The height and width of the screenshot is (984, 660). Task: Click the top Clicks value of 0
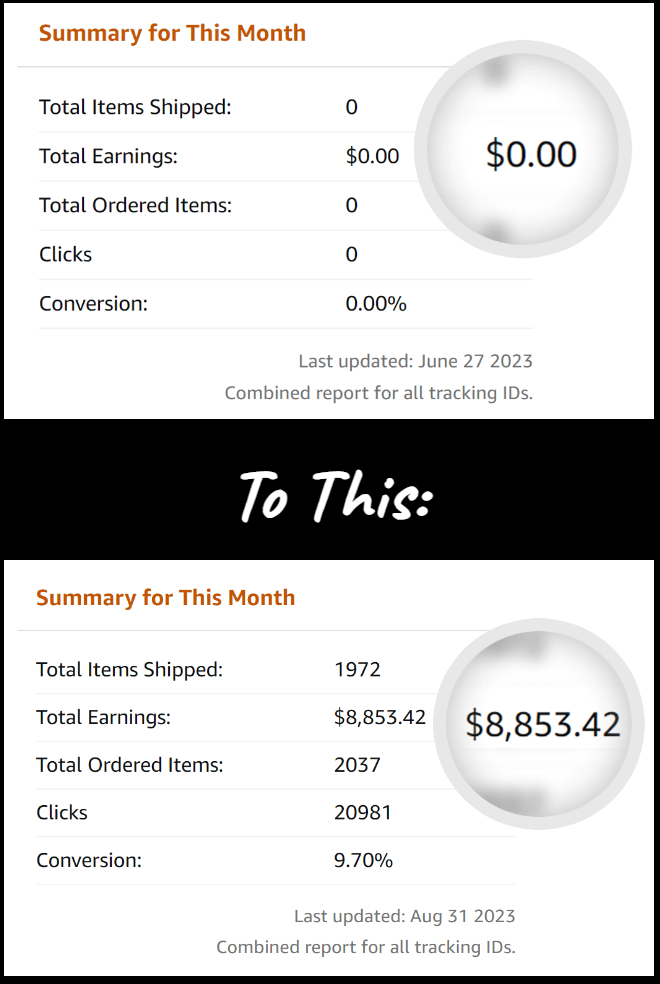pos(351,254)
